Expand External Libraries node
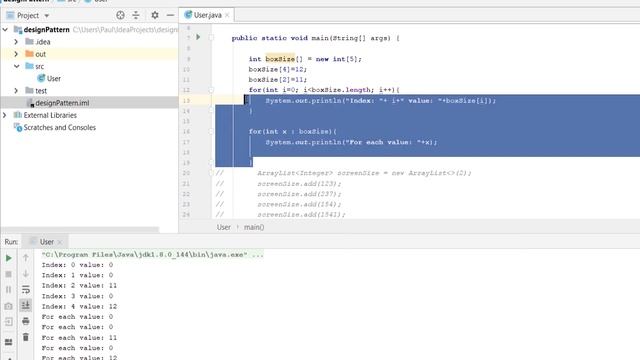This screenshot has width=640, height=360. 5,115
